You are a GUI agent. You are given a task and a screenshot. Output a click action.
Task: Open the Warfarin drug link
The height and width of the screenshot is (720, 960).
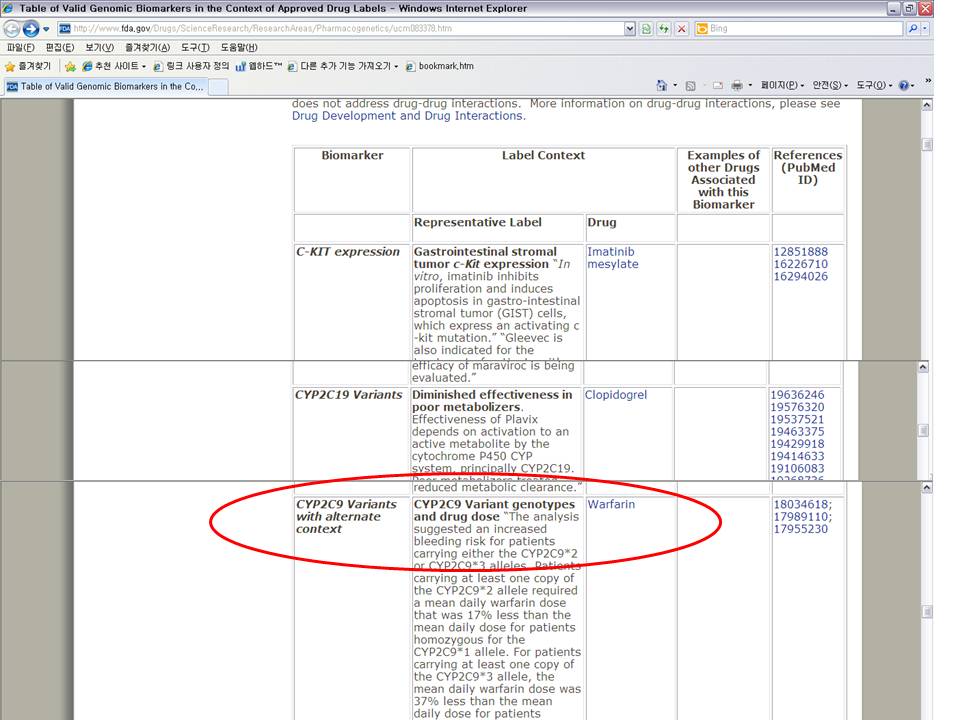point(611,504)
